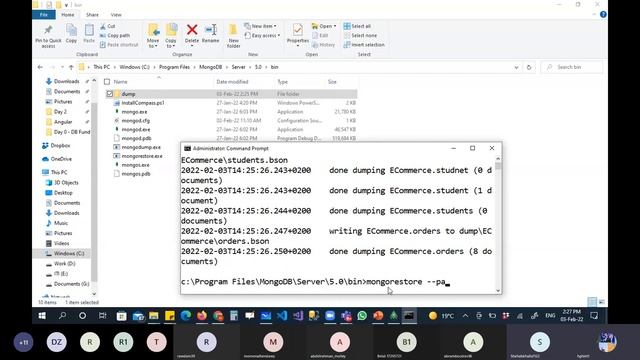The image size is (640, 360).
Task: Click the Cut scissors icon
Action: click(103, 26)
